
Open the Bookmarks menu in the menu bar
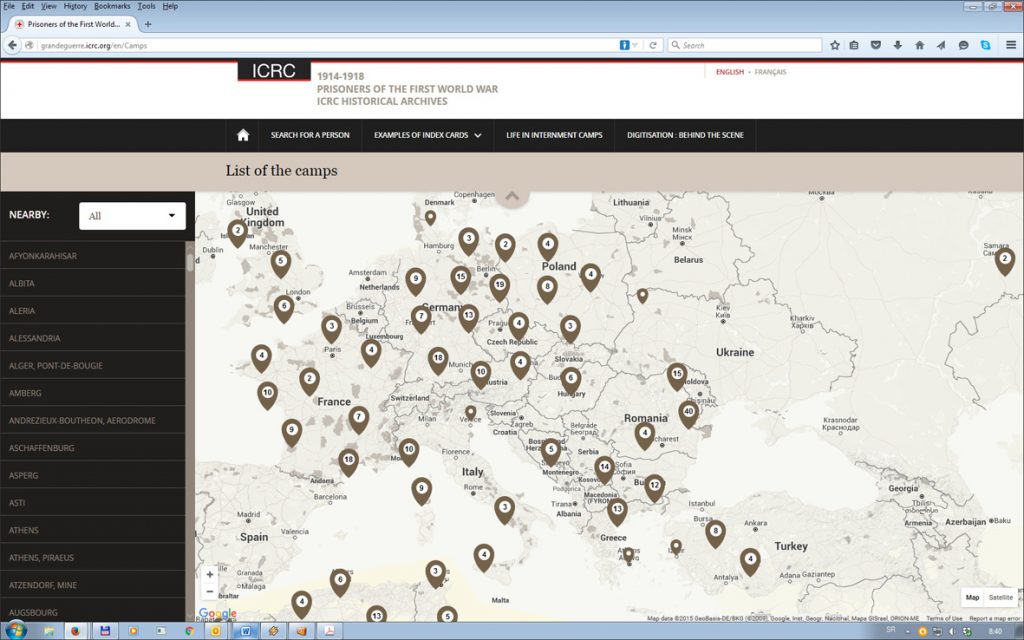[x=112, y=6]
